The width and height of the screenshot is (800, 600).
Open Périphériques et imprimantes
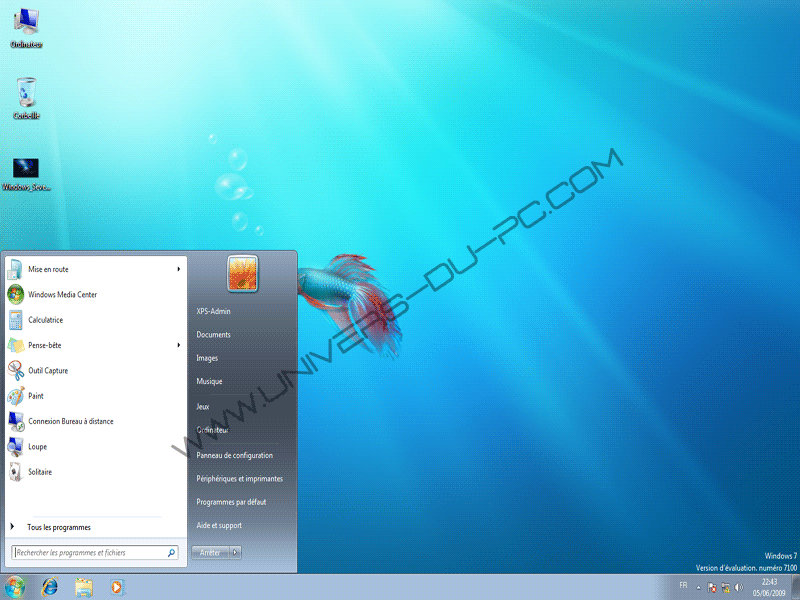[x=239, y=479]
